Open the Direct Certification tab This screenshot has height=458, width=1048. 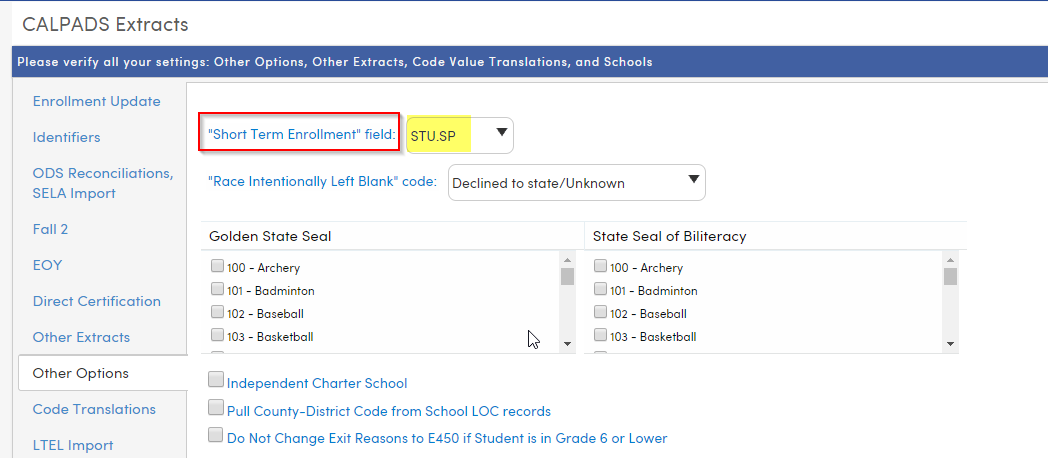[97, 302]
